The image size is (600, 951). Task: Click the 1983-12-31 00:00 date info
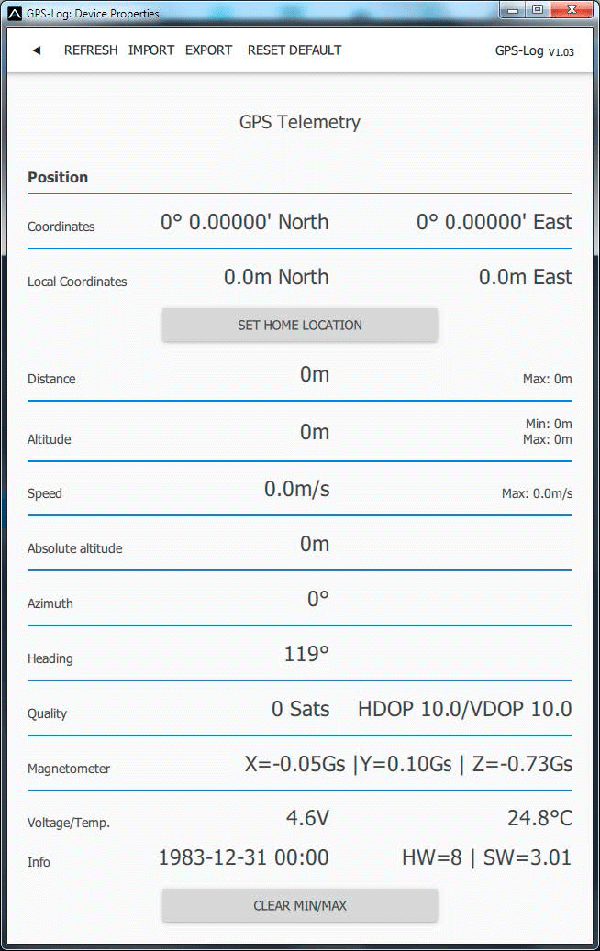click(243, 858)
